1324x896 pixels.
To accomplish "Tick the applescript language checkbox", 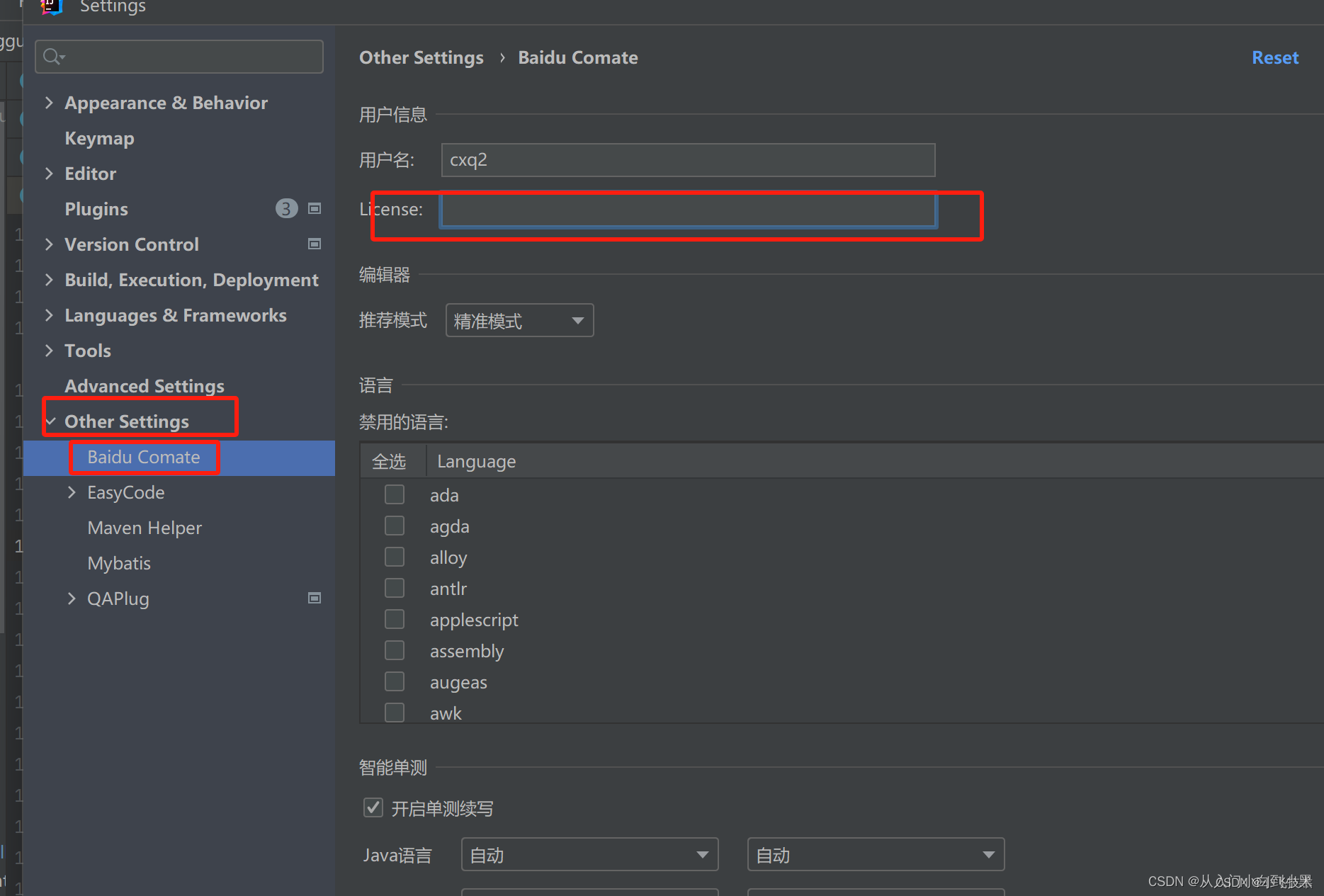I will point(395,619).
